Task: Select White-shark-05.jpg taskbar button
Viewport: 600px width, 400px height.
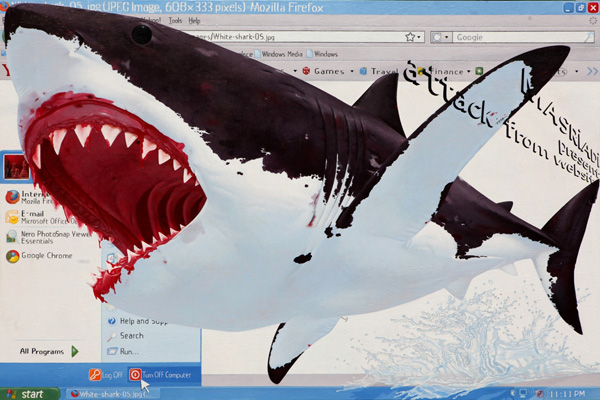Action: (x=112, y=394)
